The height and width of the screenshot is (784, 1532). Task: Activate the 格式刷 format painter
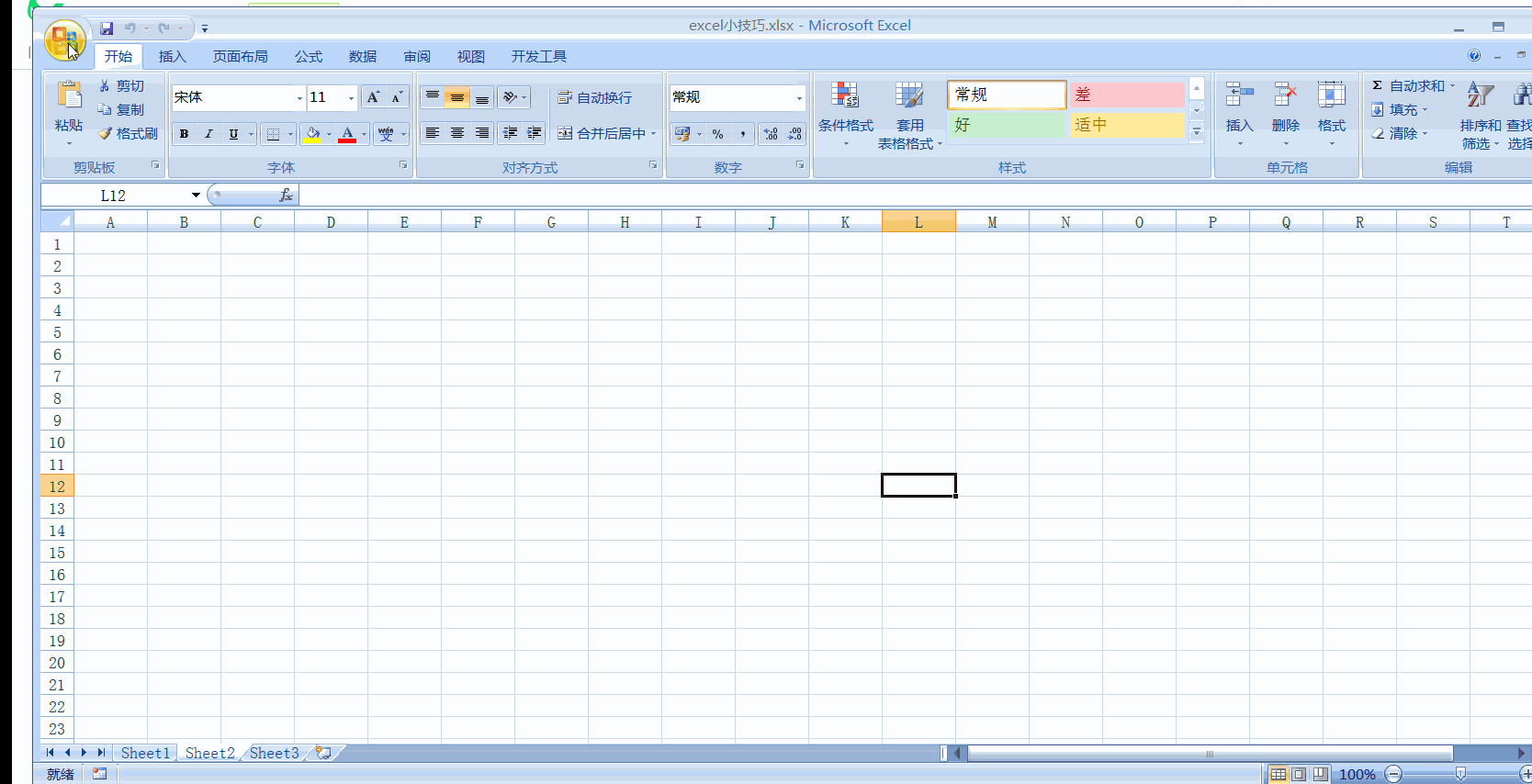(x=128, y=133)
